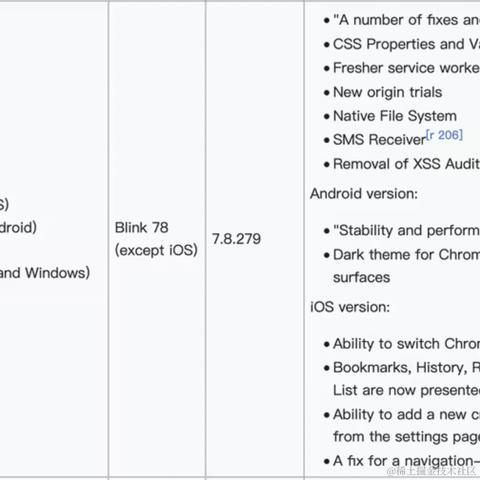The width and height of the screenshot is (480, 480).
Task: Click the Ability to switch Chrome item
Action: click(x=407, y=344)
